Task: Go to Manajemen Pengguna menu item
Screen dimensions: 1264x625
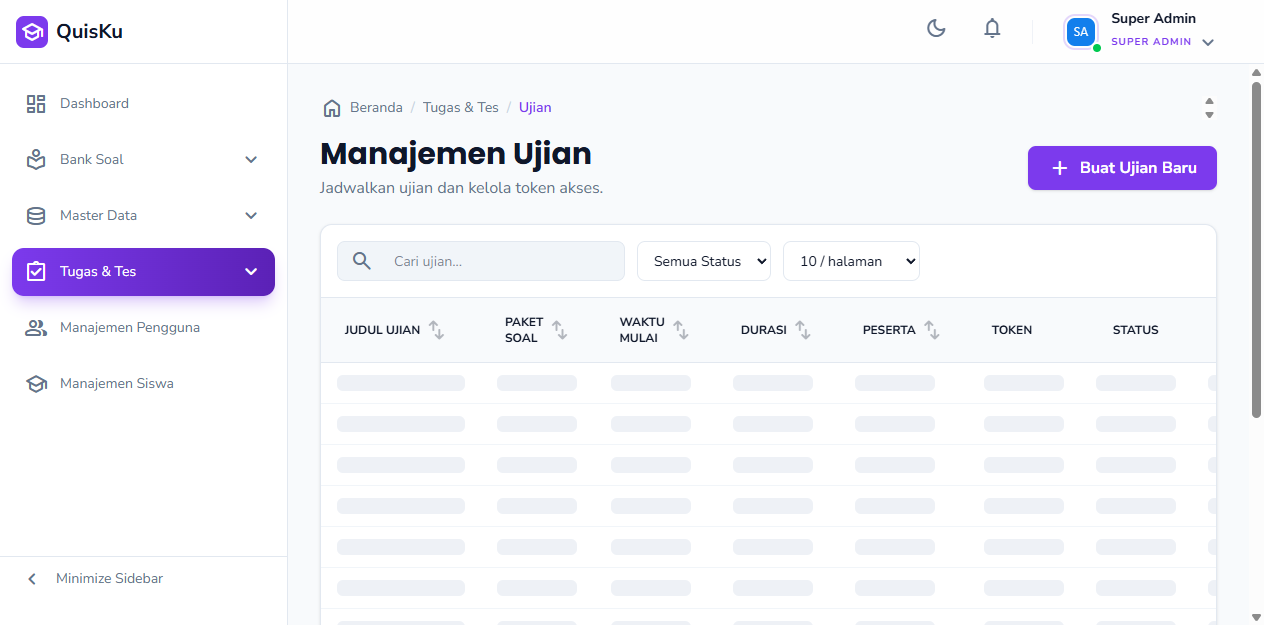Action: [x=144, y=328]
